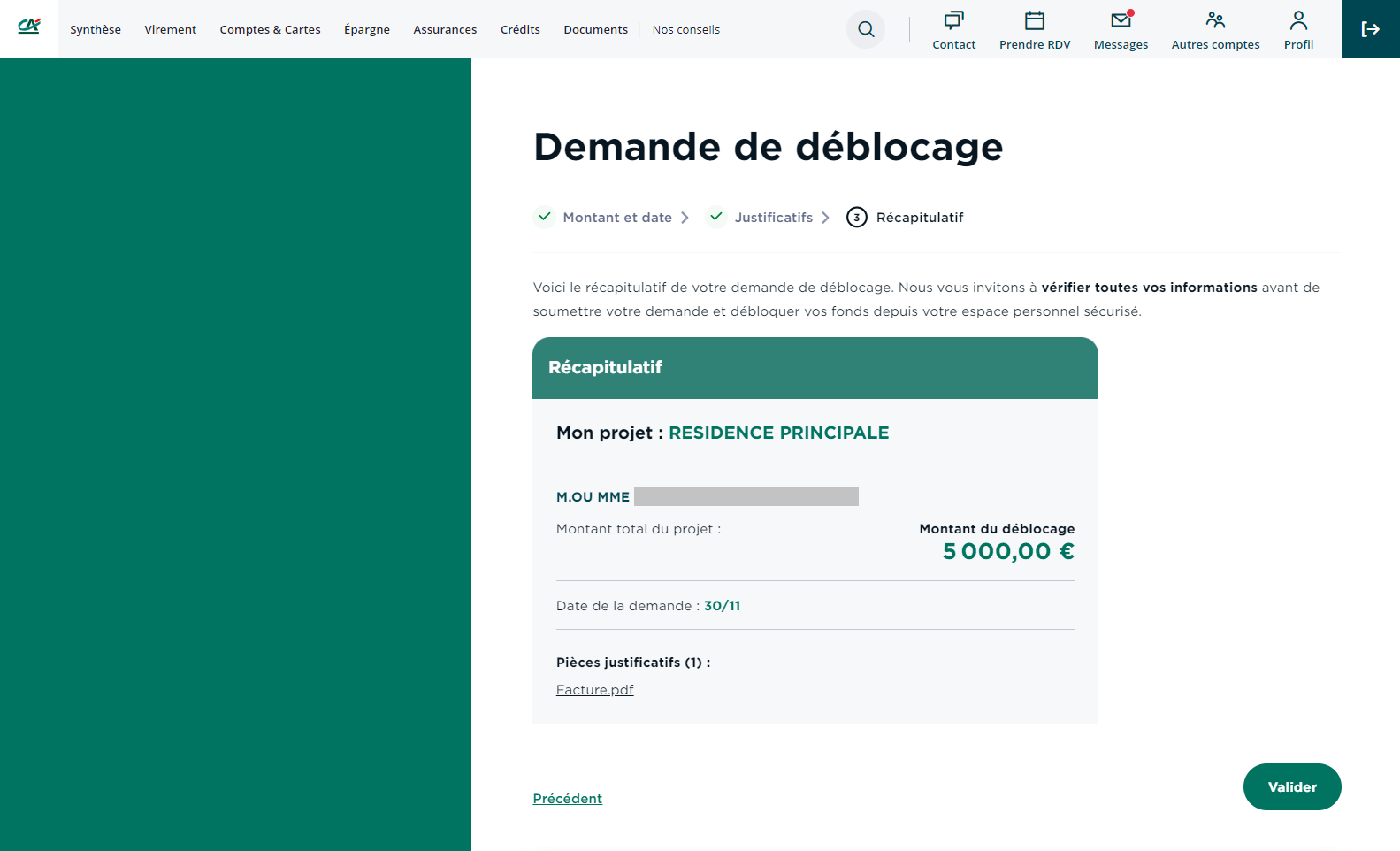Open the Messages envelope icon
The image size is (1400, 851).
pos(1121,20)
